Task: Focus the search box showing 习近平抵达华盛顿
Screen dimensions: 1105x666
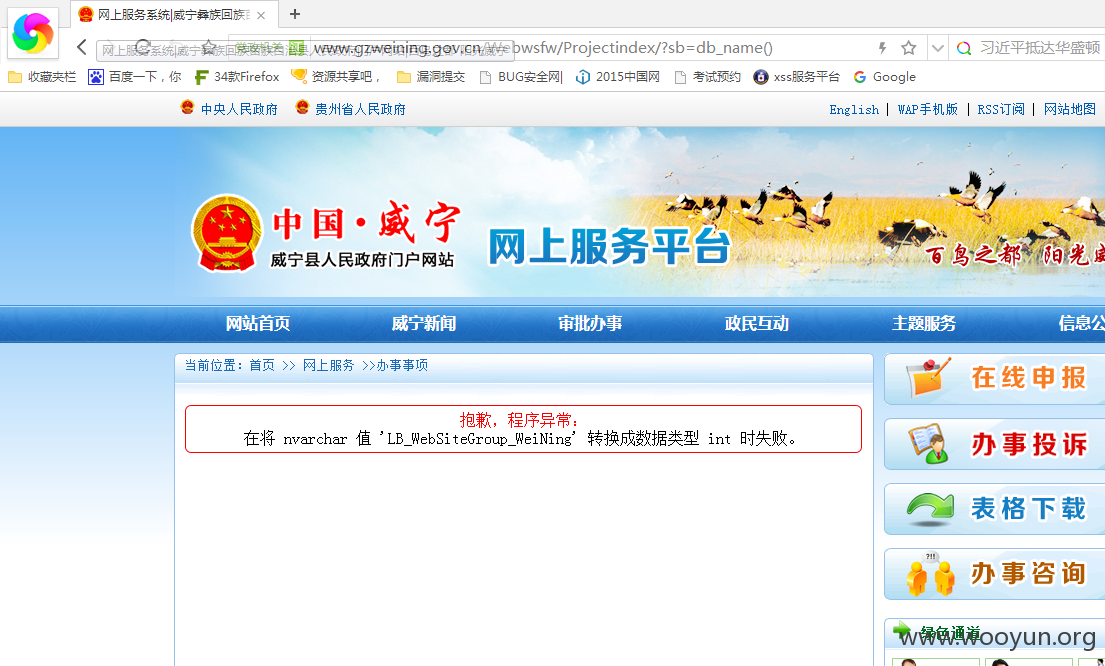Action: pyautogui.click(x=1039, y=48)
